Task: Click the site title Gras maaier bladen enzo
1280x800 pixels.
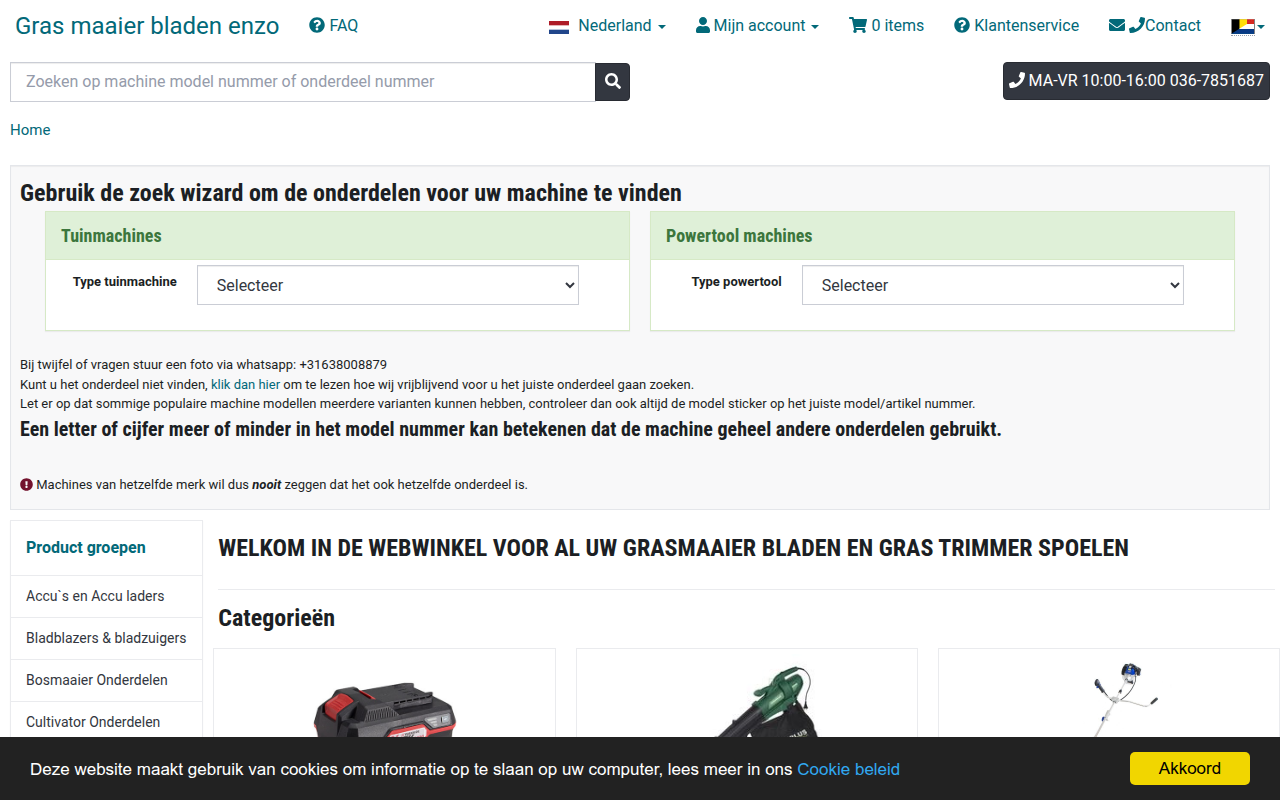Action: pos(147,25)
